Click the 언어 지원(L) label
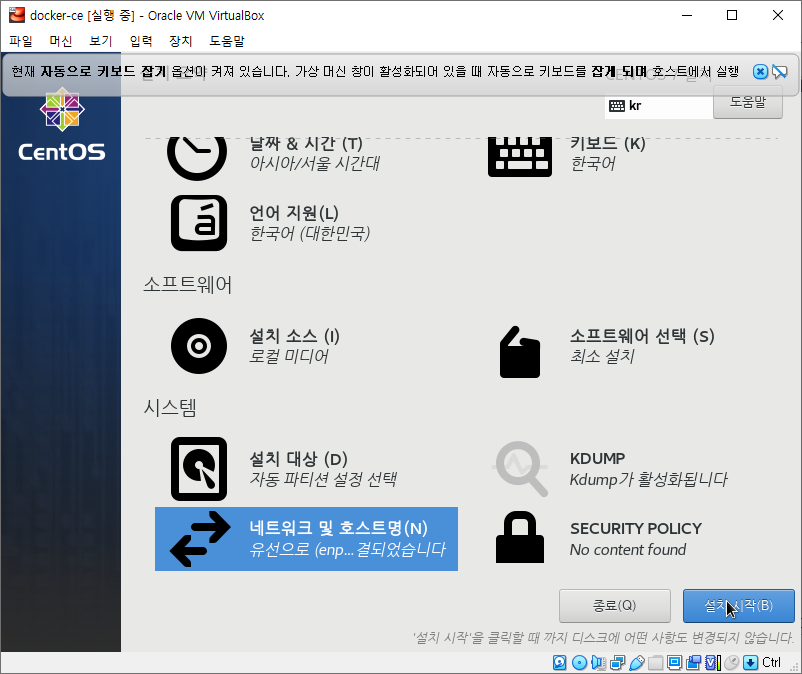Image resolution: width=802 pixels, height=674 pixels. pyautogui.click(x=294, y=213)
